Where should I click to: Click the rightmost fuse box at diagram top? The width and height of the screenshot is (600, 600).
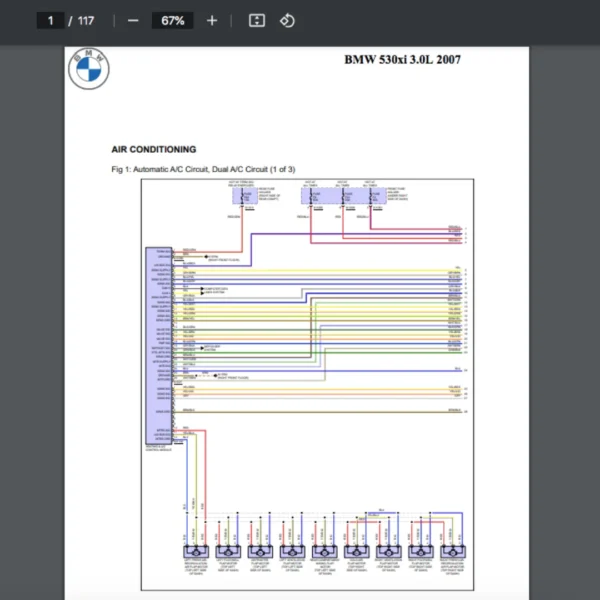(x=370, y=198)
